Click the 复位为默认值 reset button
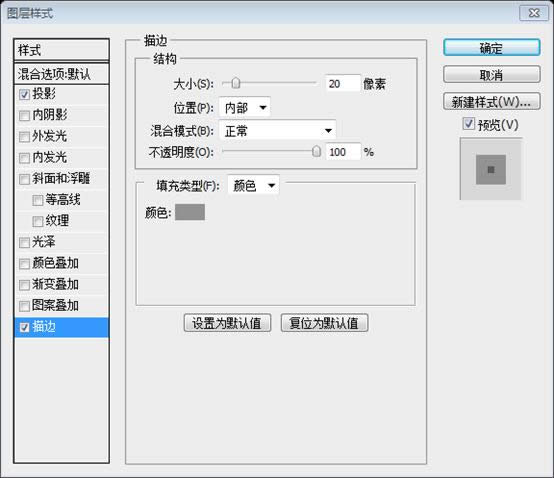Viewport: 554px width, 478px height. [x=324, y=323]
